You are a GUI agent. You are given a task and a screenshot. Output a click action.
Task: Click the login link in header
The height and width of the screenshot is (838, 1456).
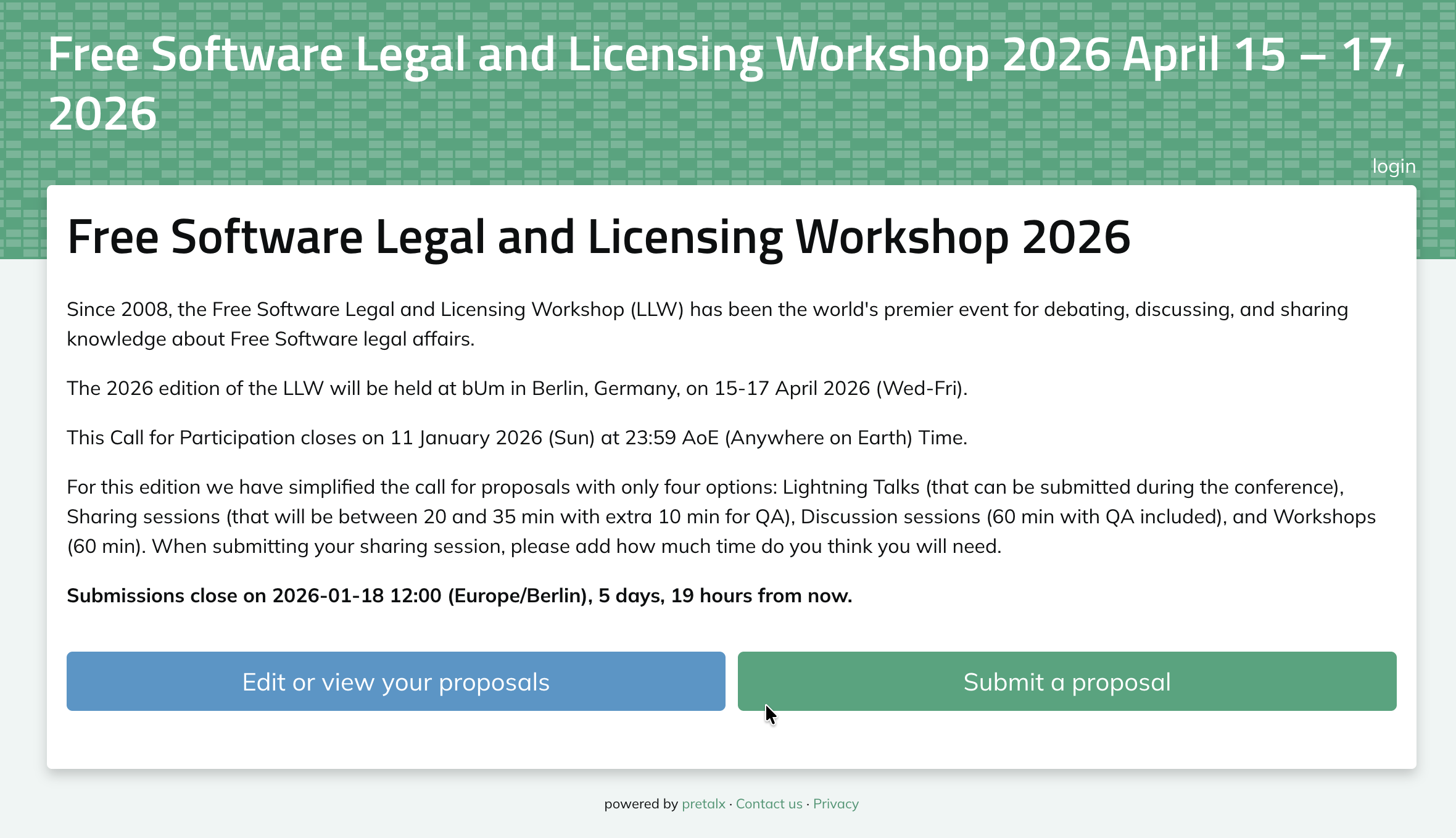[1393, 167]
